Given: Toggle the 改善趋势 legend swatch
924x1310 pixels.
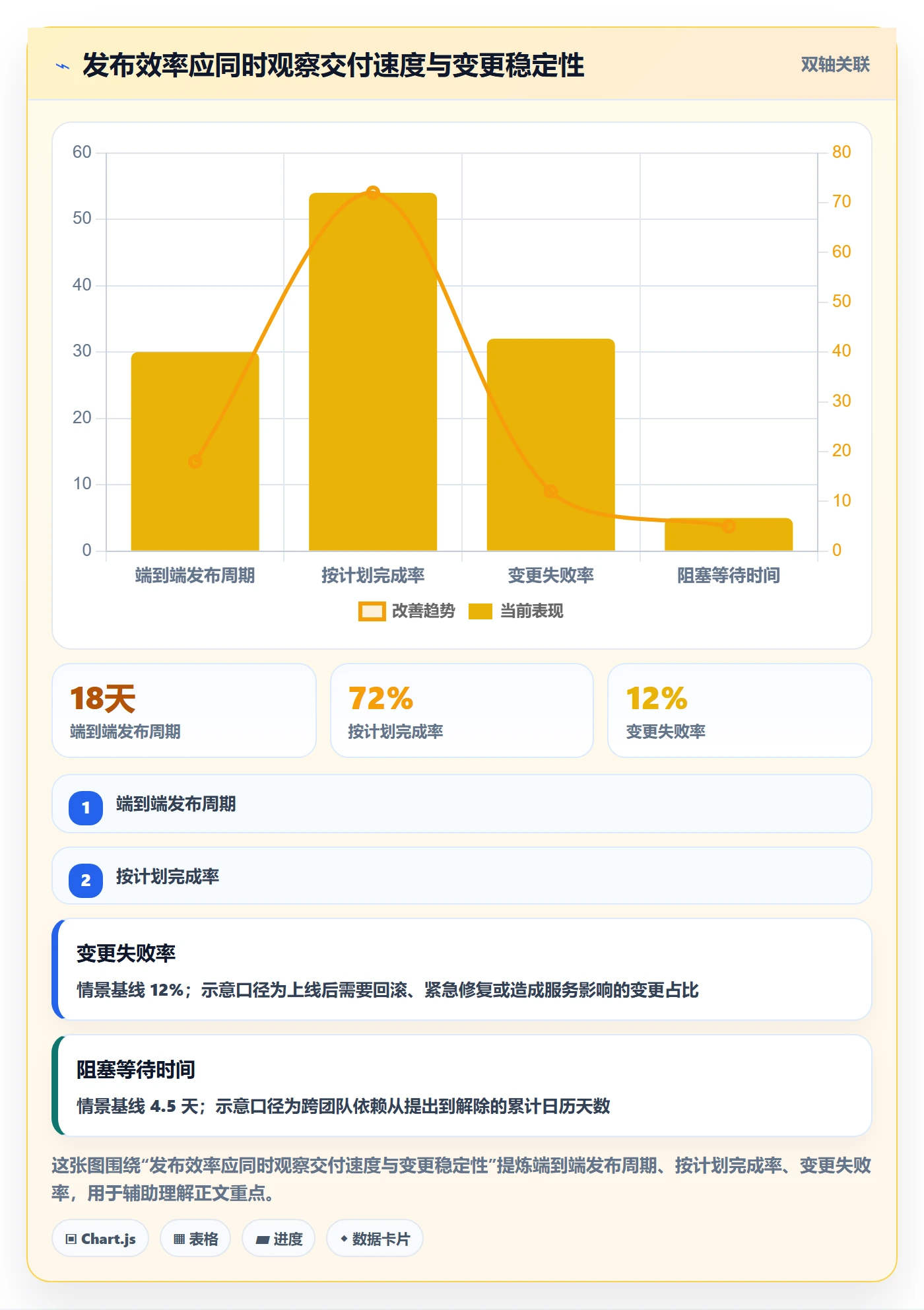Looking at the screenshot, I should point(372,611).
